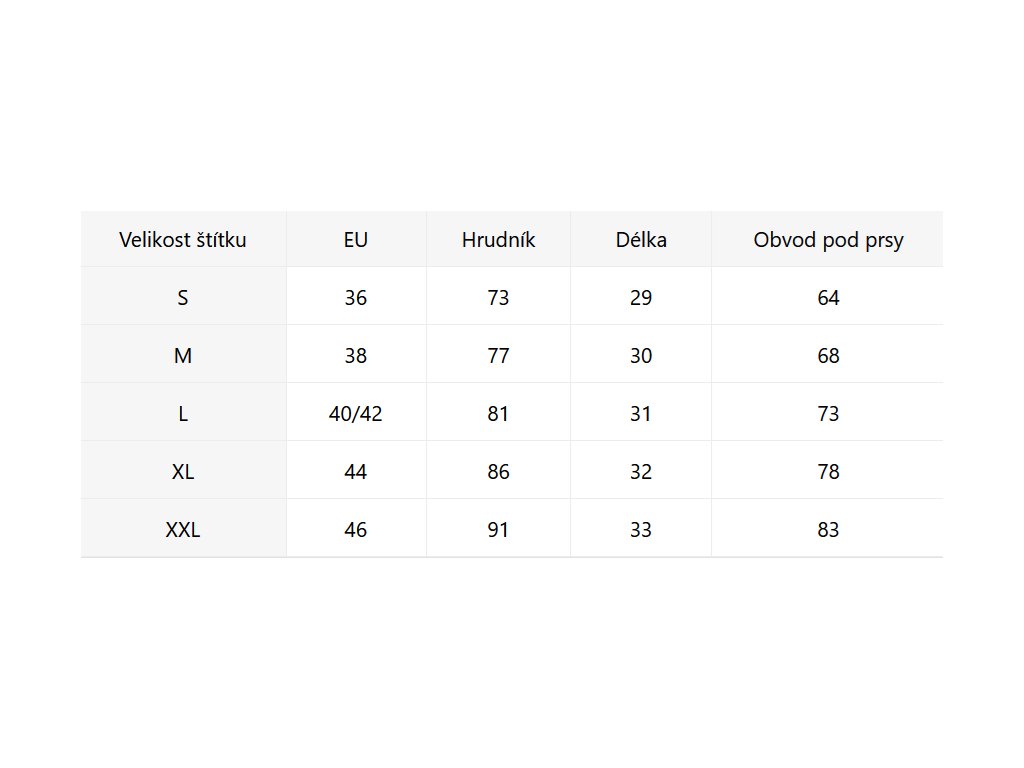Image resolution: width=1024 pixels, height=768 pixels.
Task: Click underbust value 68 cell
Action: (x=828, y=356)
